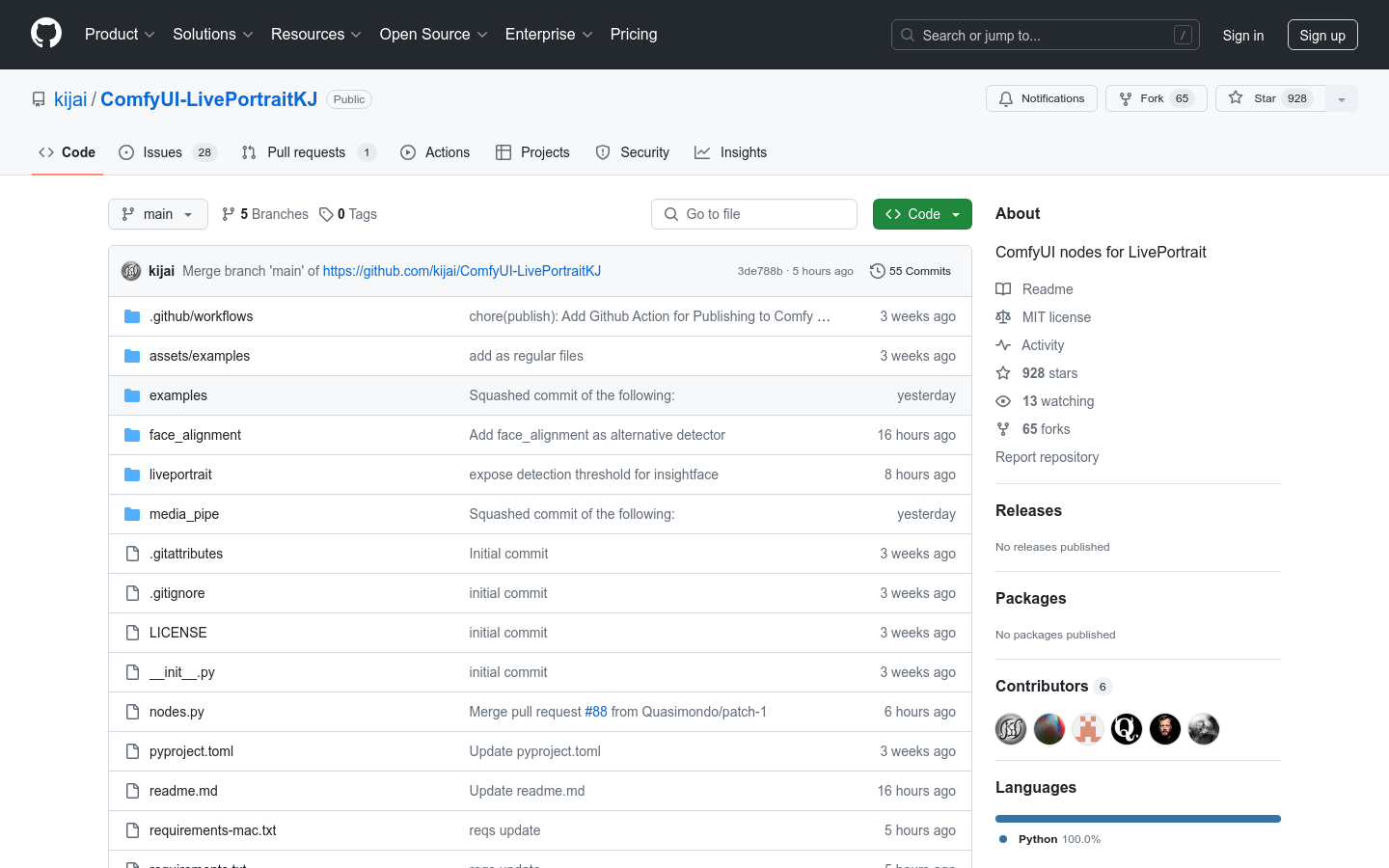Open the main branch selector dropdown
This screenshot has height=868, width=1389.
[158, 214]
